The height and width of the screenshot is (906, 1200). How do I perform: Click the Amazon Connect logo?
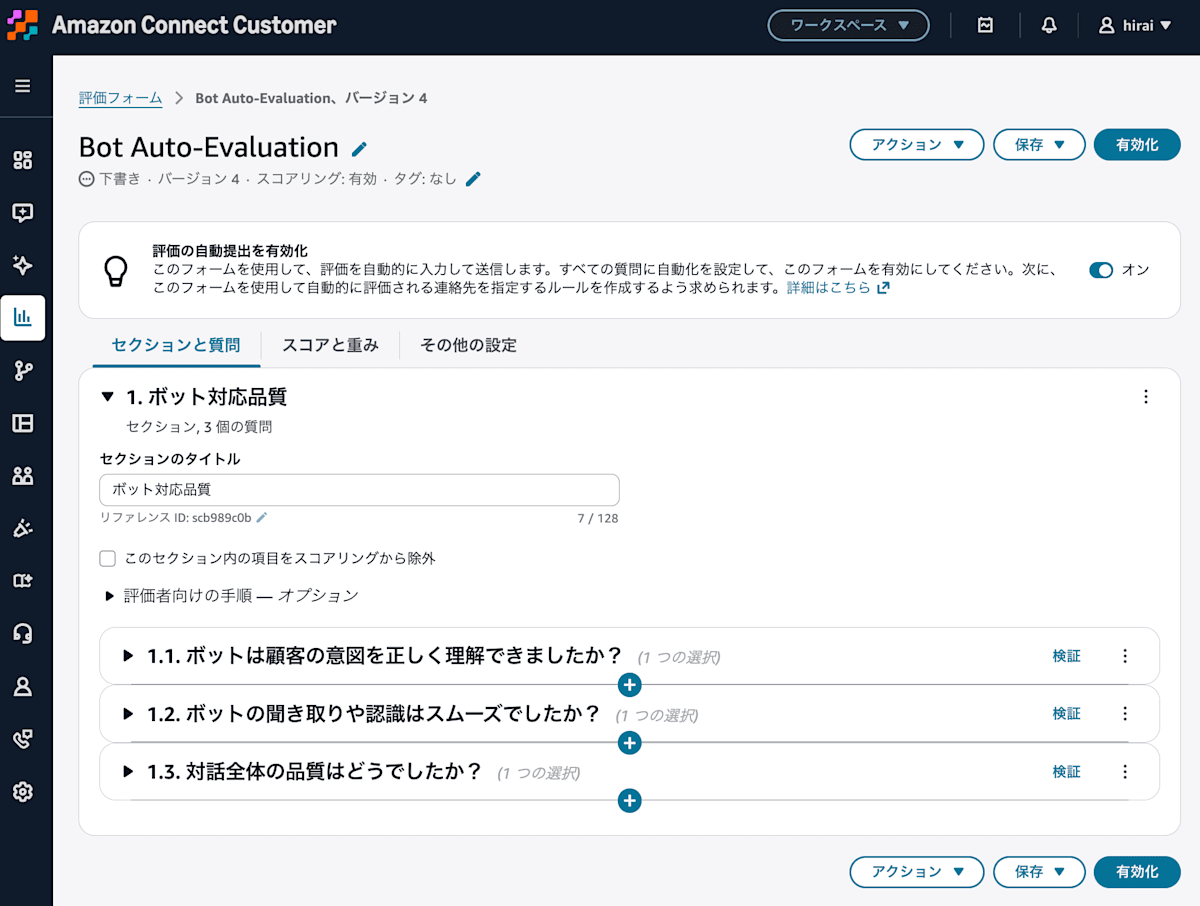tap(22, 25)
